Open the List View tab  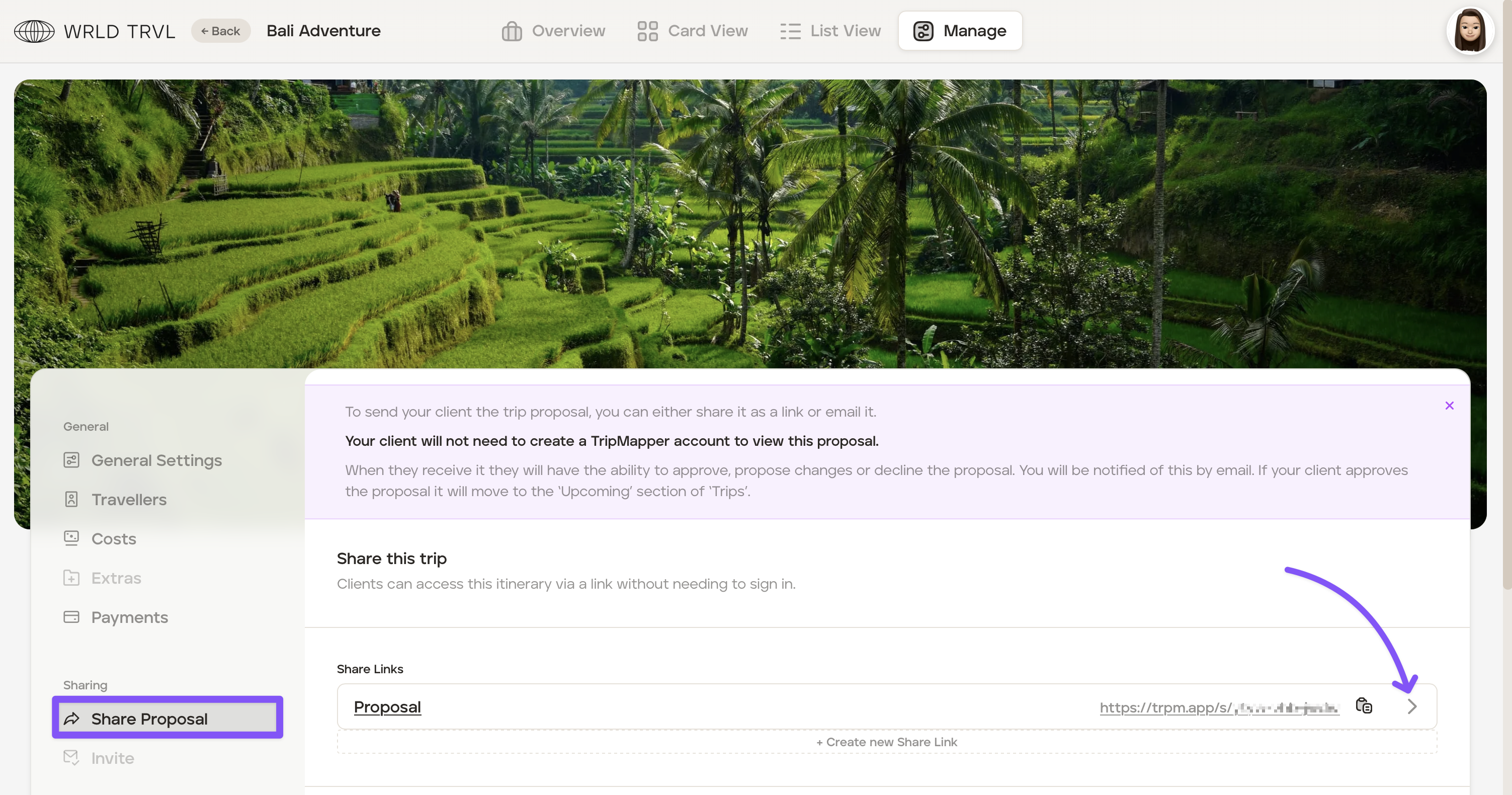830,31
